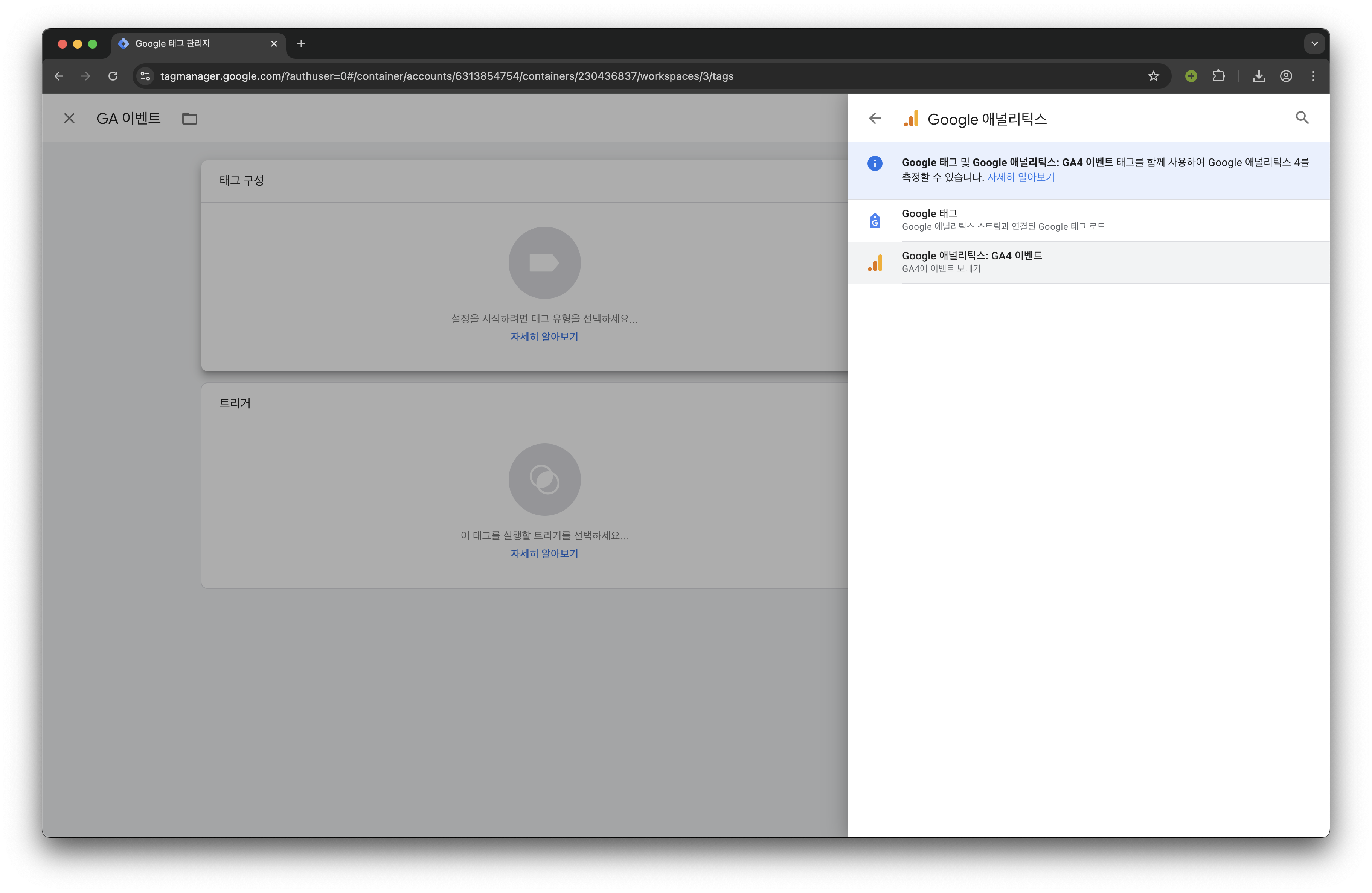This screenshot has width=1372, height=893.
Task: Edit the GA 이벤트 tag name field
Action: coord(128,119)
